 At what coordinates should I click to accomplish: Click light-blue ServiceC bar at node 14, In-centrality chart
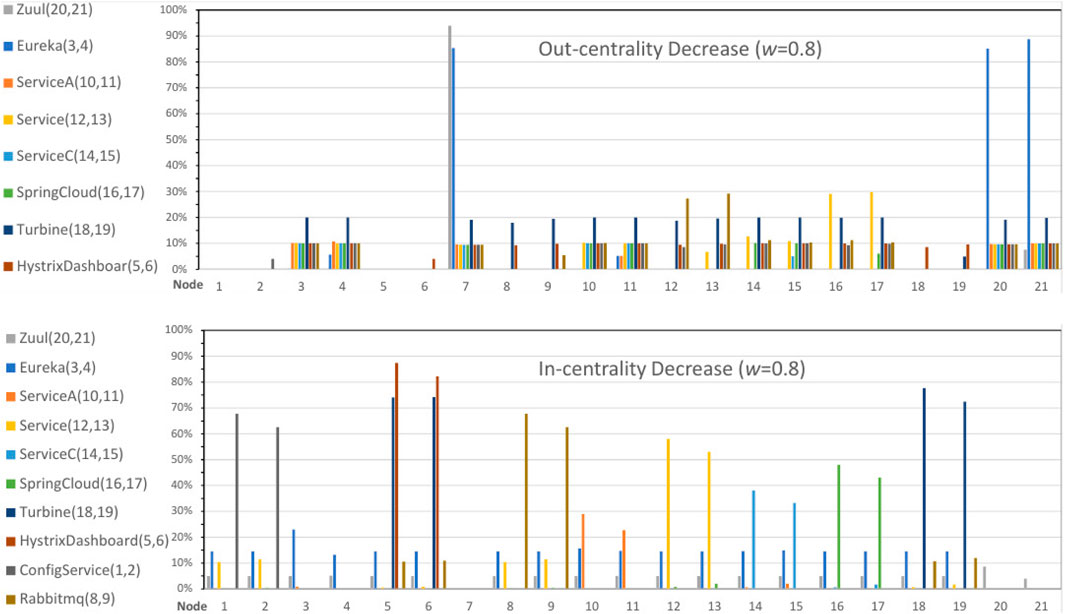[754, 540]
